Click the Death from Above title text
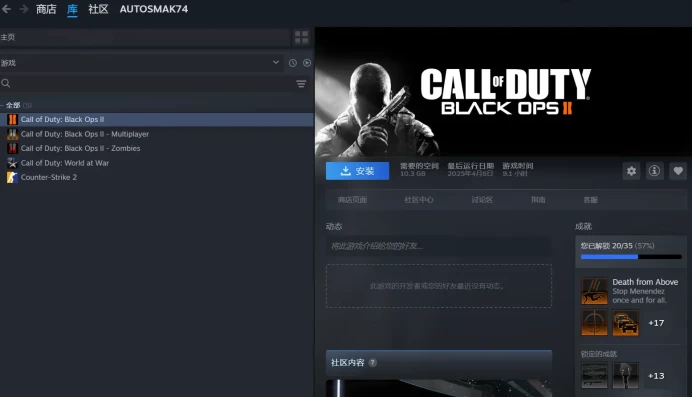 pos(645,282)
